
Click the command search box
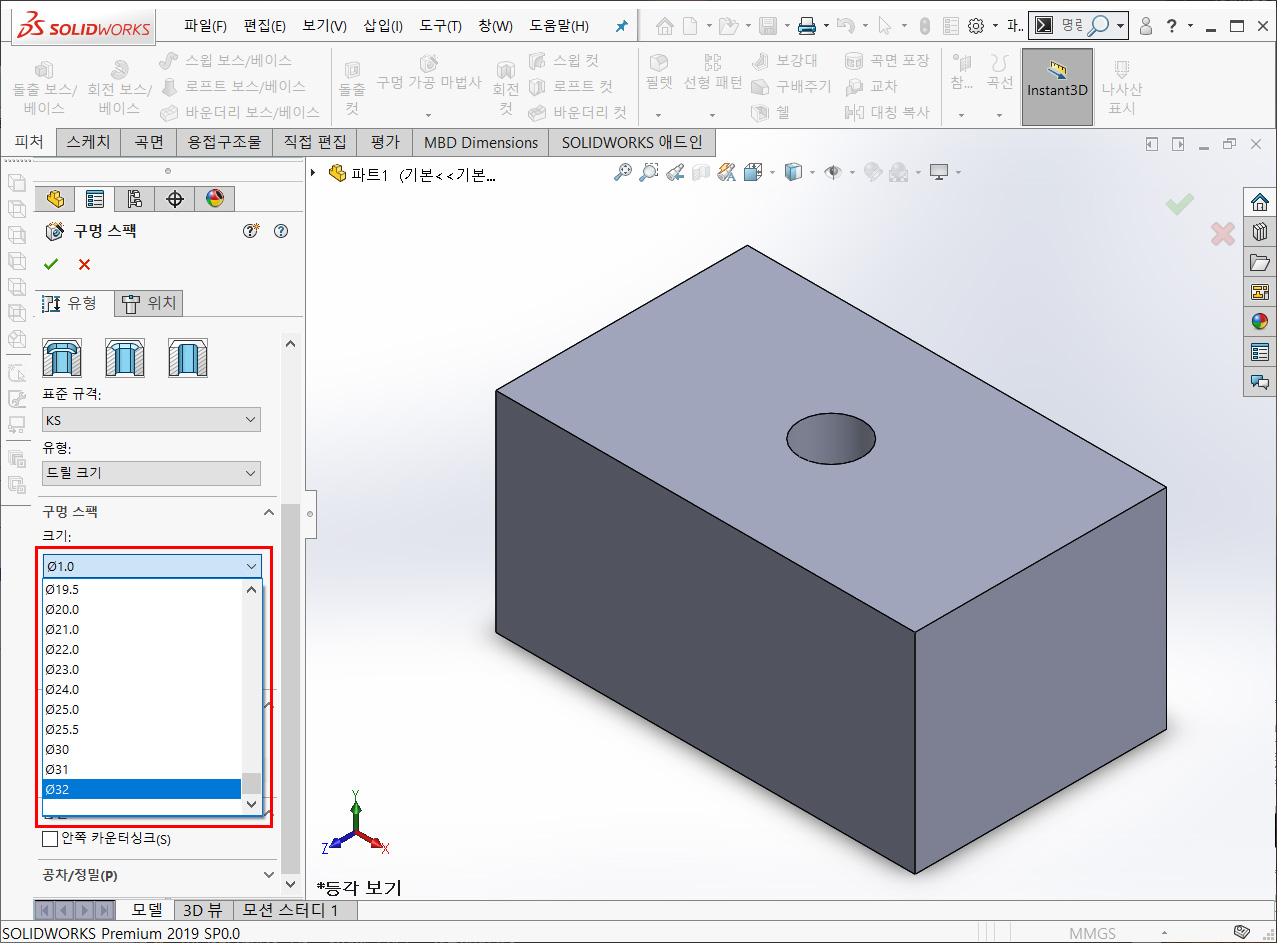[1078, 26]
